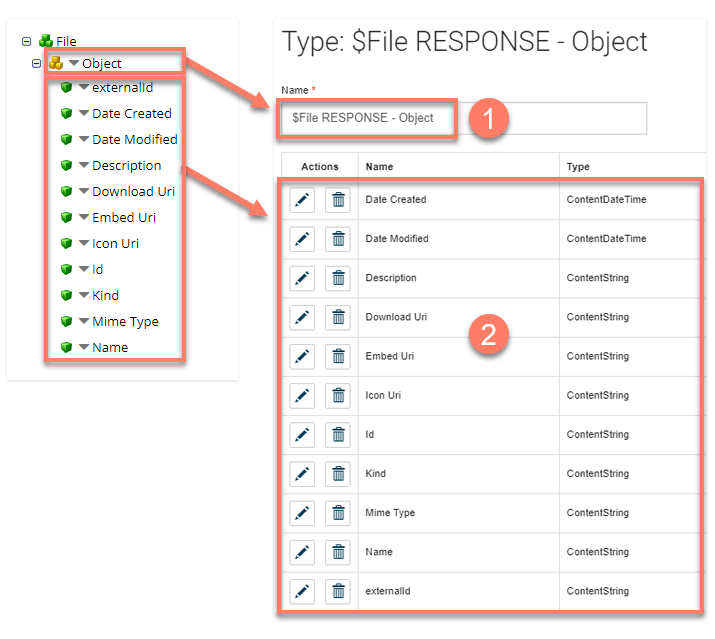715x639 pixels.
Task: Select the File root tree item
Action: (66, 42)
